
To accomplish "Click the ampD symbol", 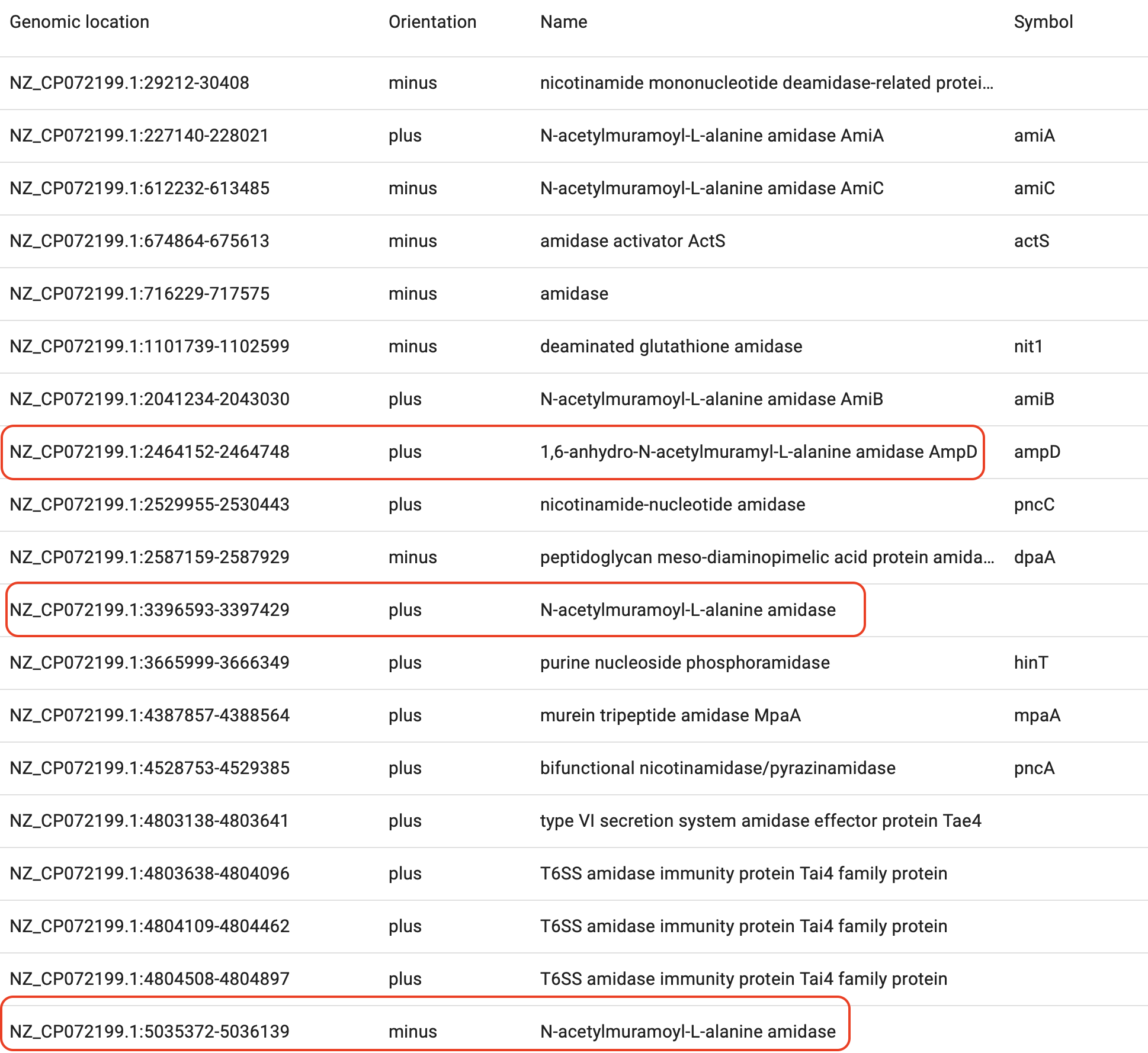I will pyautogui.click(x=1037, y=452).
